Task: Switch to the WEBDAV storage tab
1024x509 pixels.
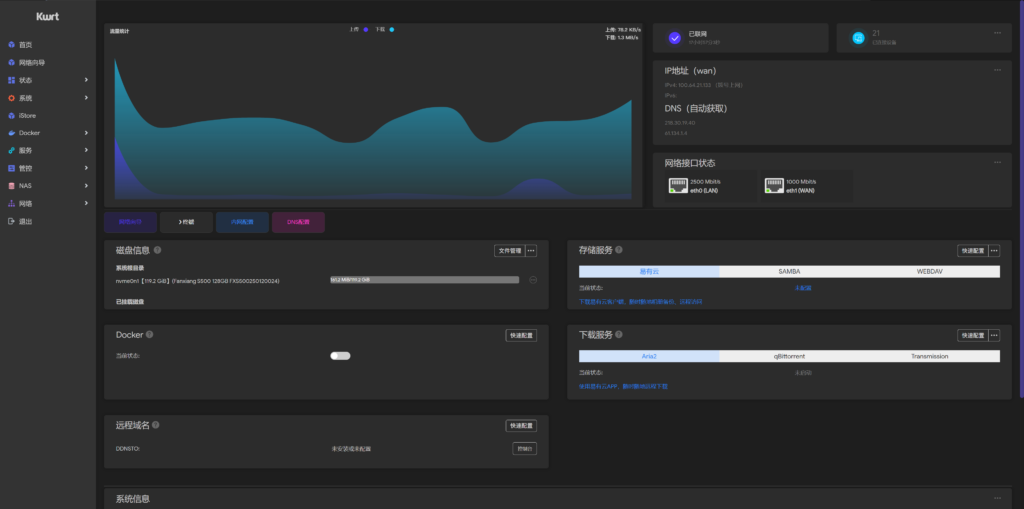Action: click(x=929, y=271)
